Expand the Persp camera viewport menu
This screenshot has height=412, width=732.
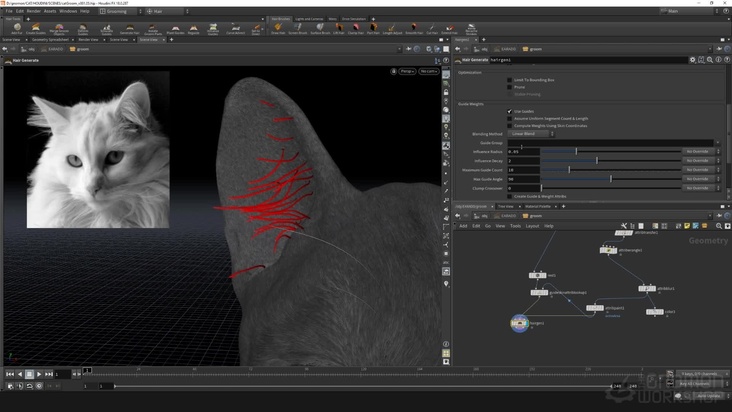(x=406, y=71)
